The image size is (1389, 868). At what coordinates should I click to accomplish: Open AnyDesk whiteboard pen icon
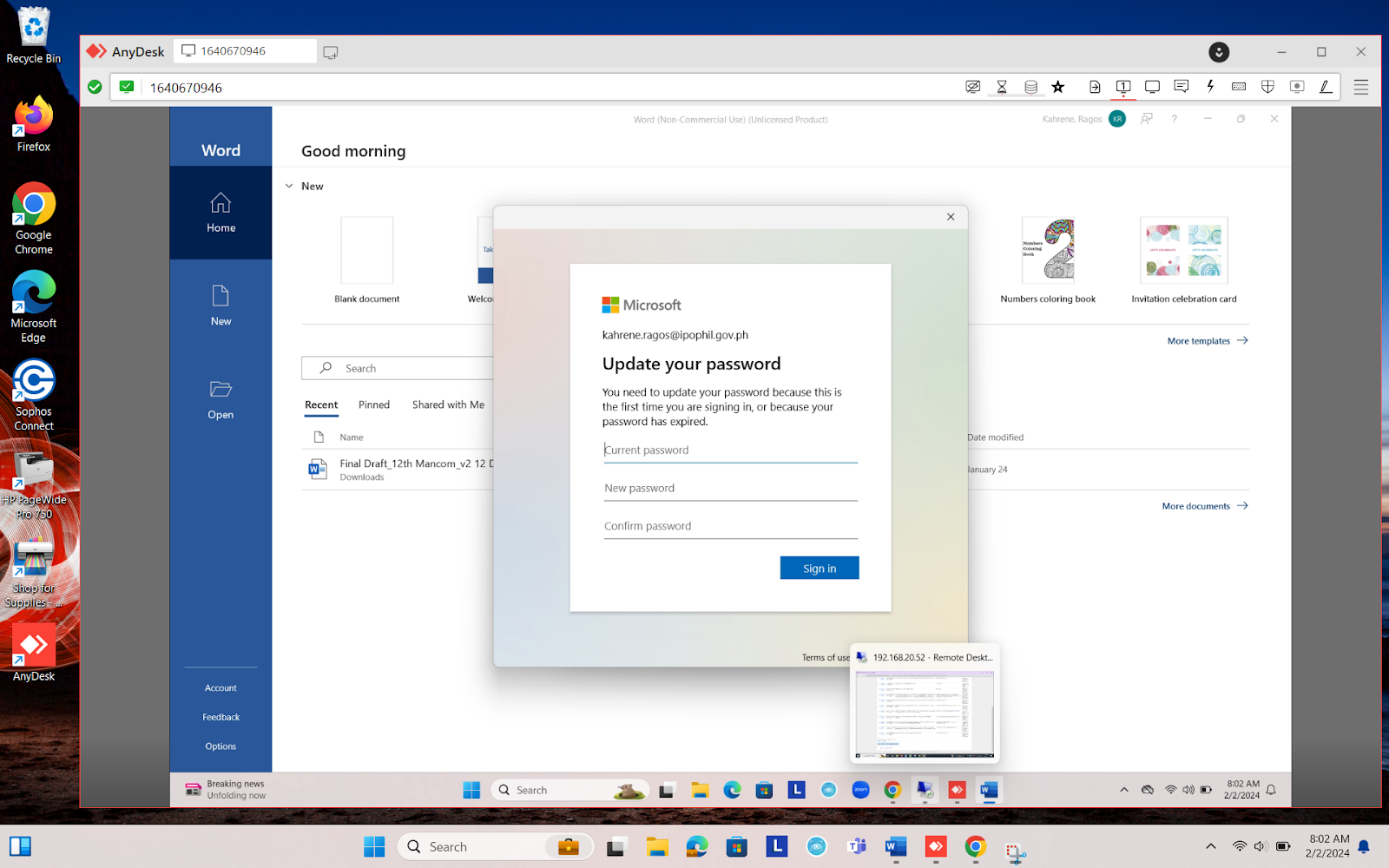pos(1326,87)
